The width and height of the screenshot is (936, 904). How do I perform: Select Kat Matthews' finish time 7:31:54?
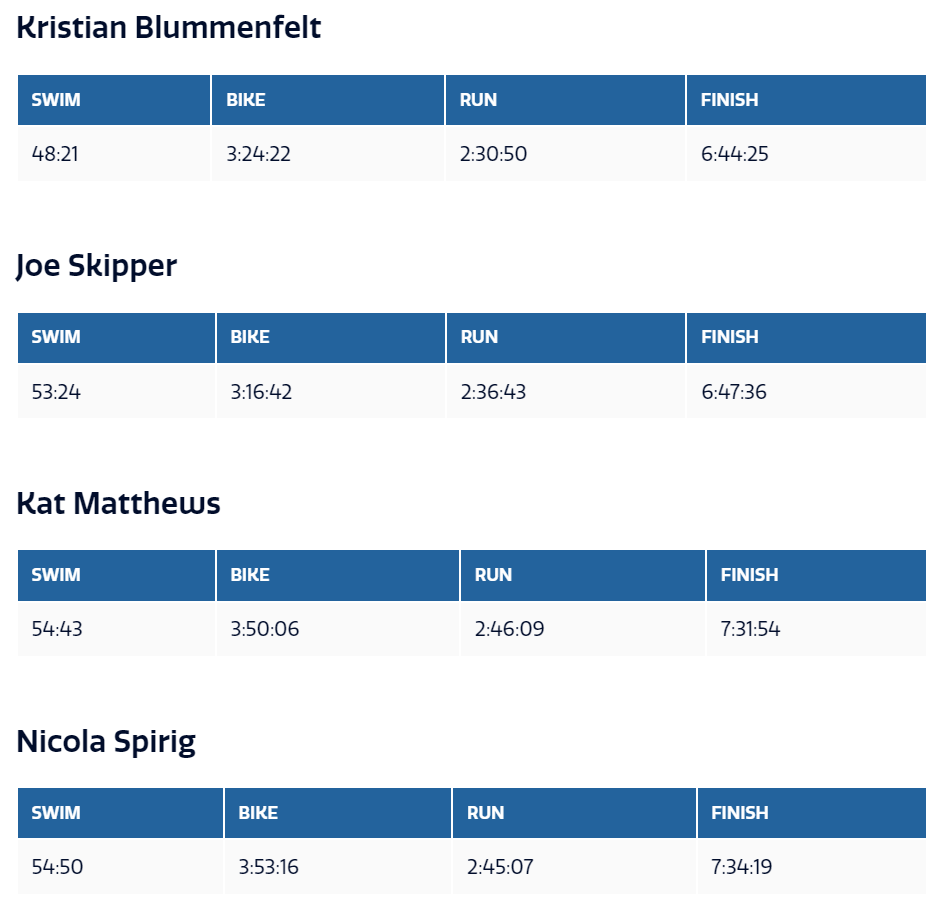tap(750, 629)
